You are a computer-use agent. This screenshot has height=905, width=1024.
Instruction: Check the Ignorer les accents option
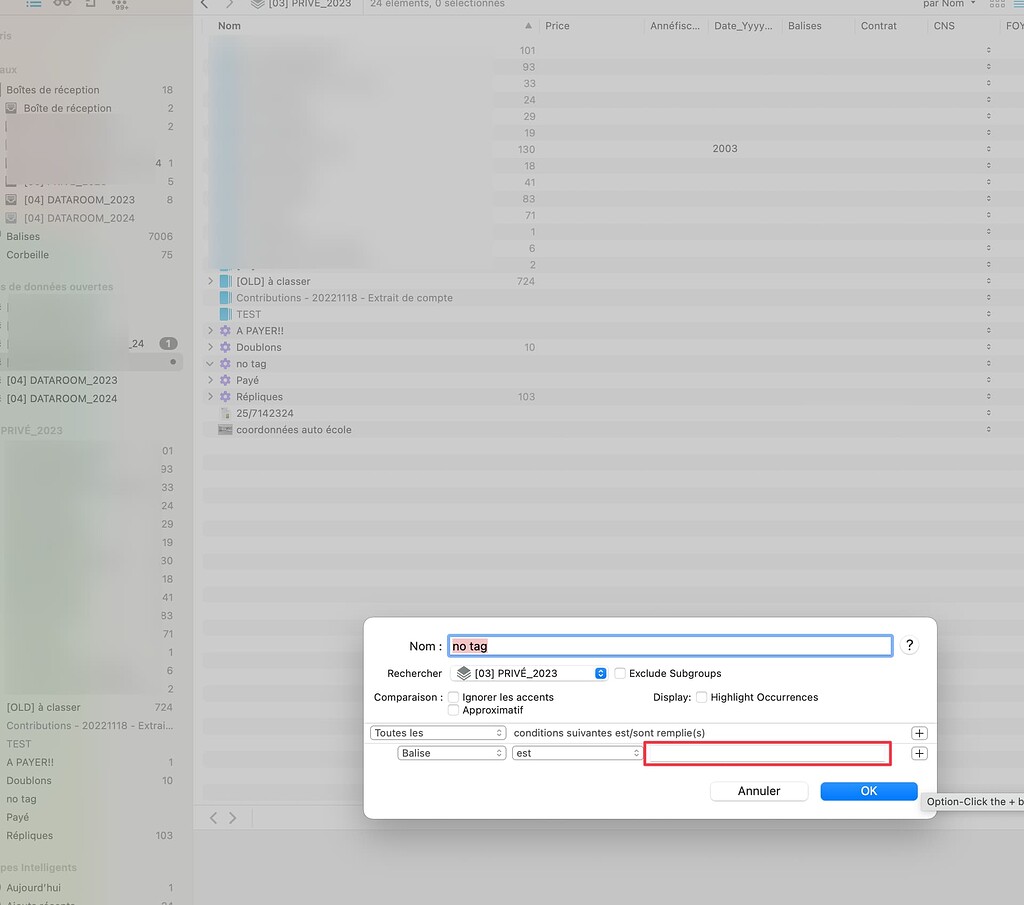pos(453,697)
